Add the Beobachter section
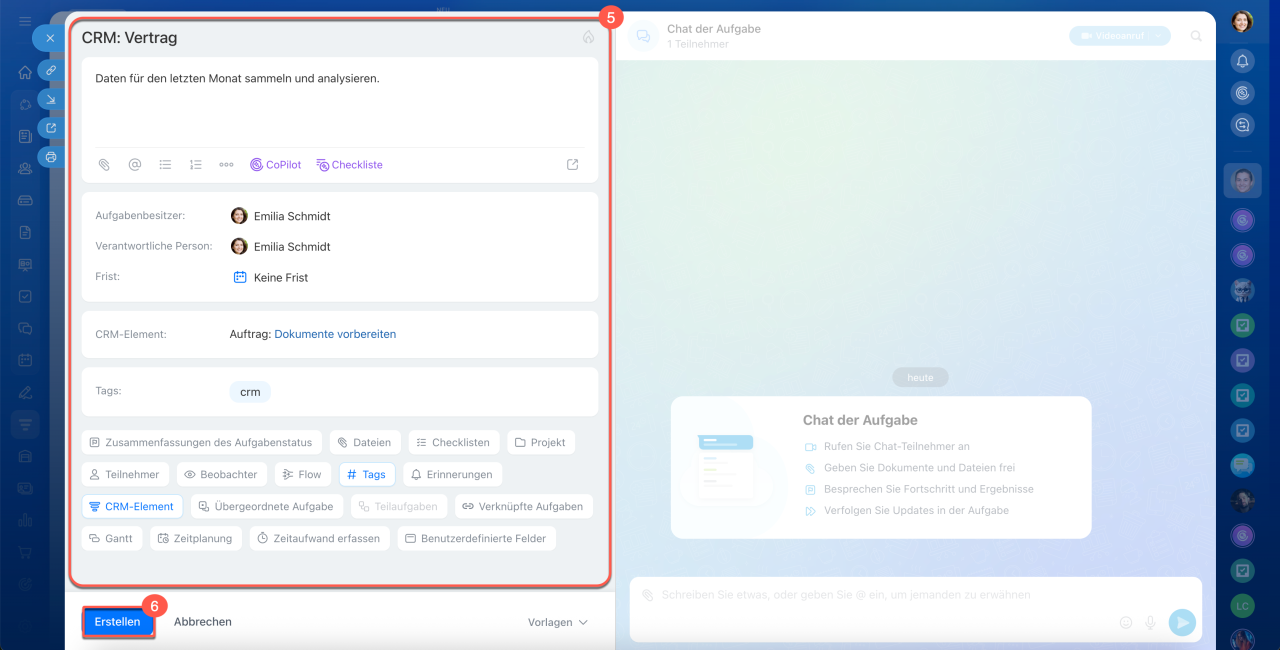This screenshot has width=1280, height=650. tap(221, 474)
